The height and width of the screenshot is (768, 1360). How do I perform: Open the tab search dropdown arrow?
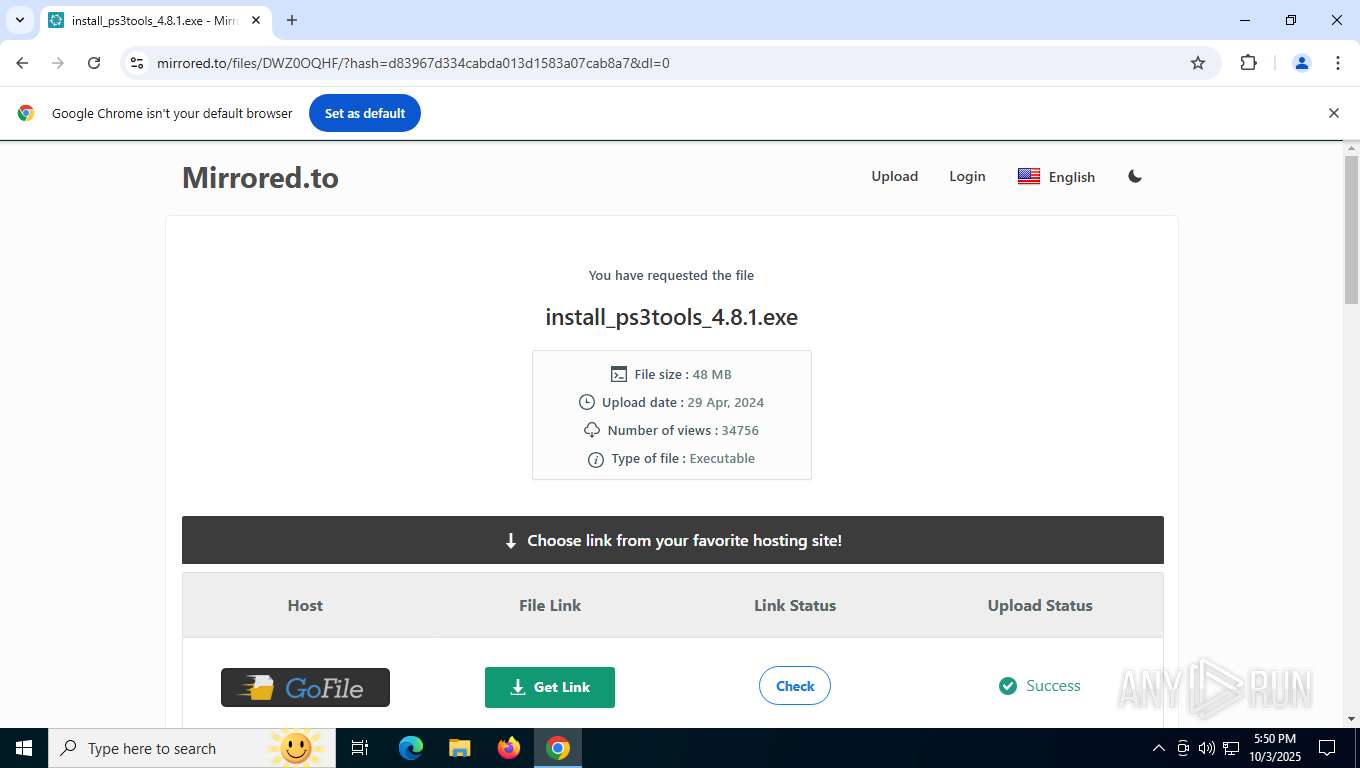19,20
